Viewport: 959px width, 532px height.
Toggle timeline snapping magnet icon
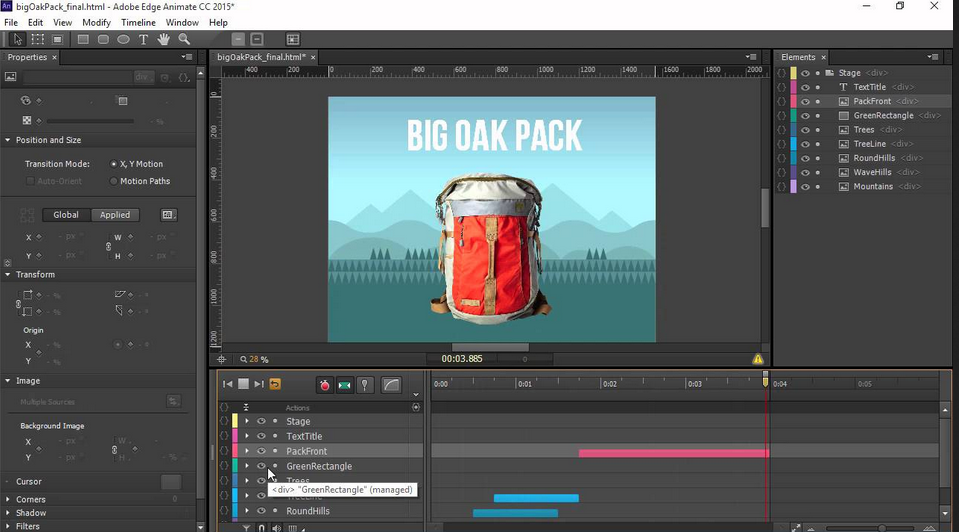pos(261,528)
